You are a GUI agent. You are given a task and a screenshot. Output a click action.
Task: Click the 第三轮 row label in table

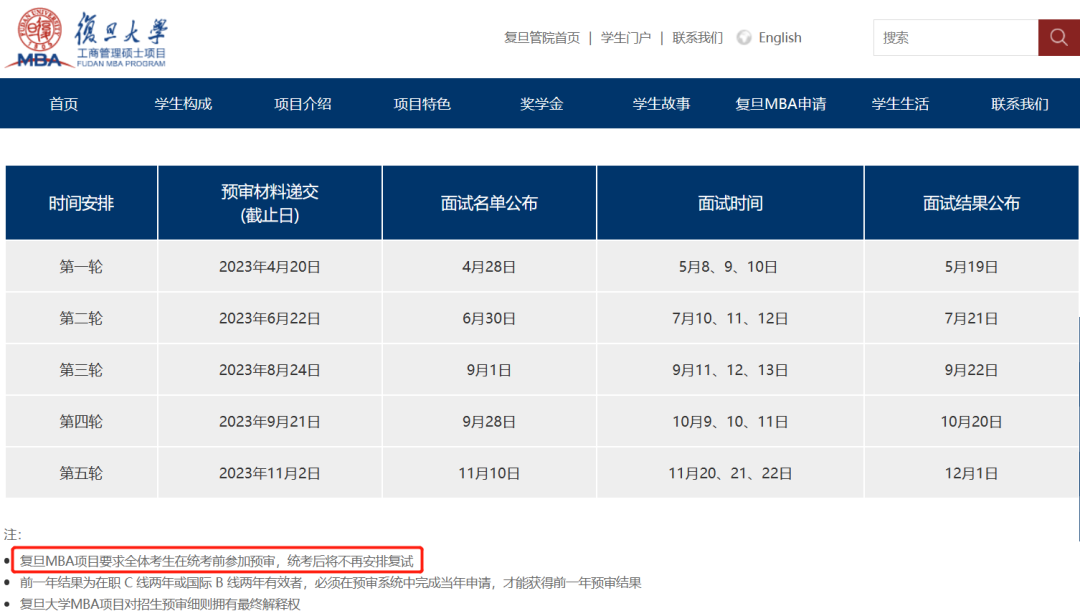click(x=81, y=370)
